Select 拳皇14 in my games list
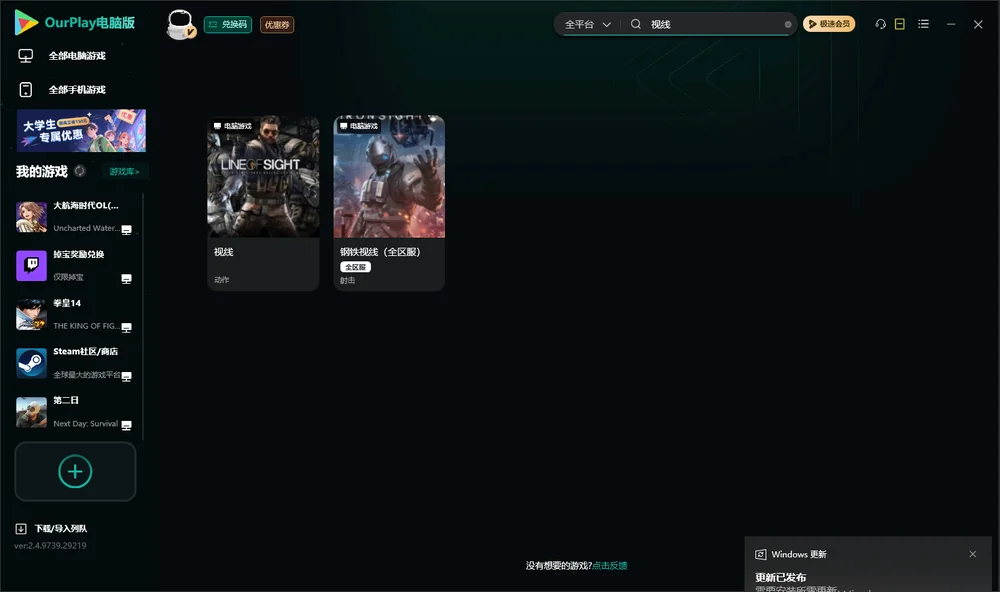 [74, 314]
